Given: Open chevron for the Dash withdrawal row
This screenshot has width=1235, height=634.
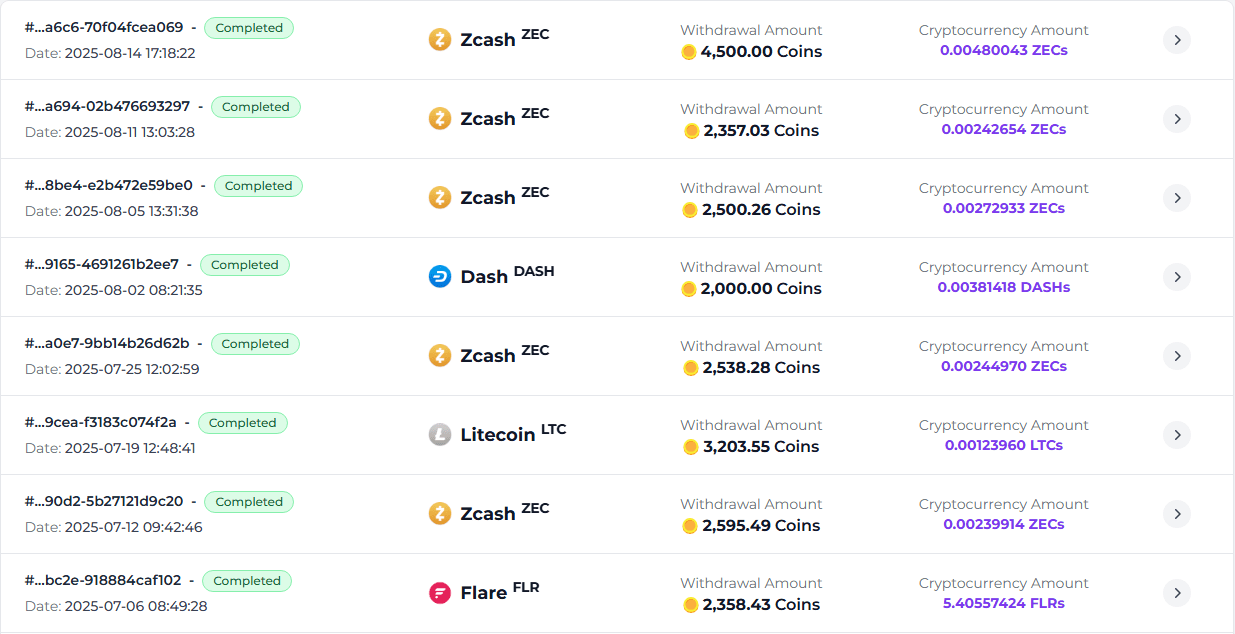Looking at the screenshot, I should [1177, 277].
